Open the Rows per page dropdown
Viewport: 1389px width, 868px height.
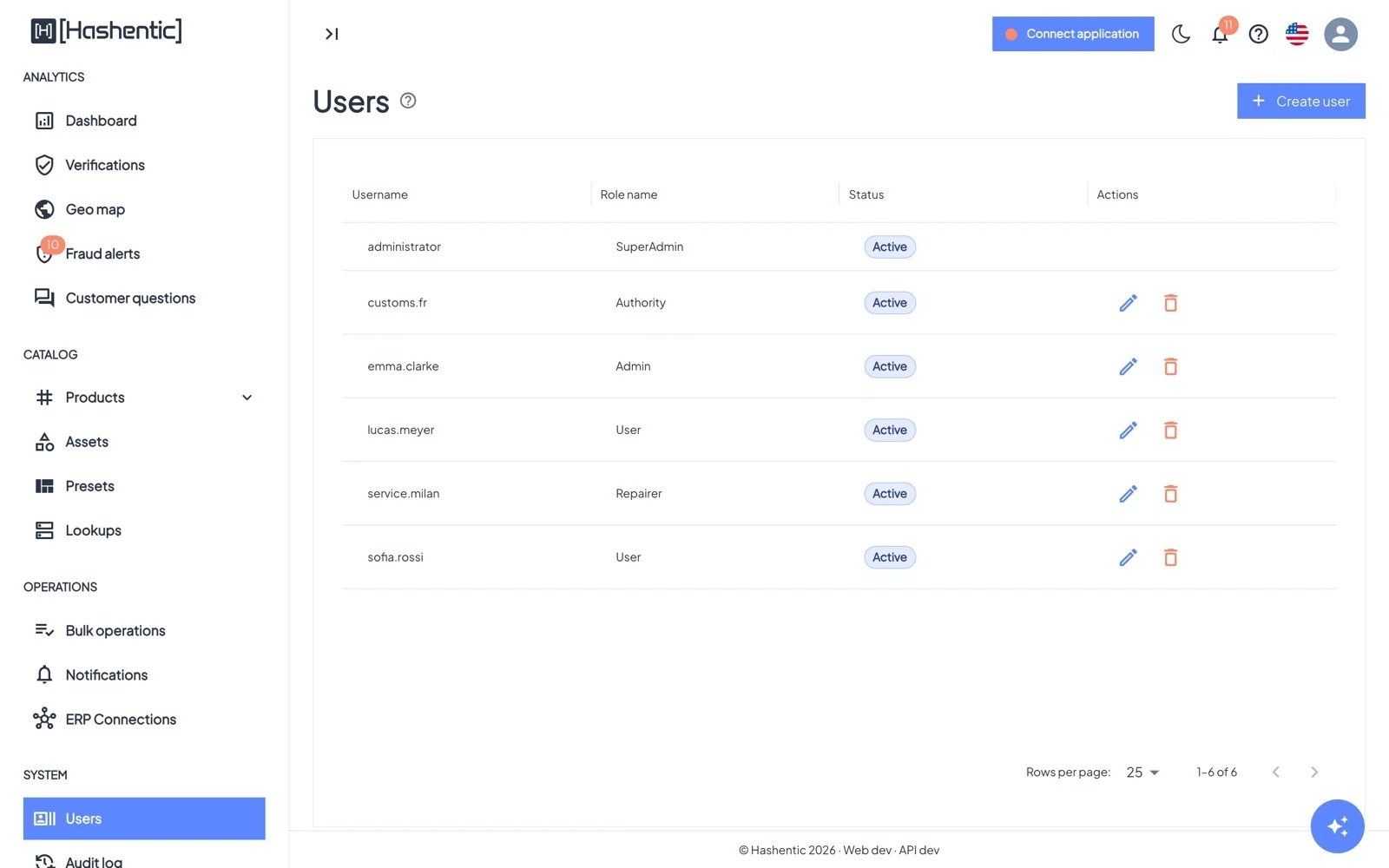tap(1142, 773)
